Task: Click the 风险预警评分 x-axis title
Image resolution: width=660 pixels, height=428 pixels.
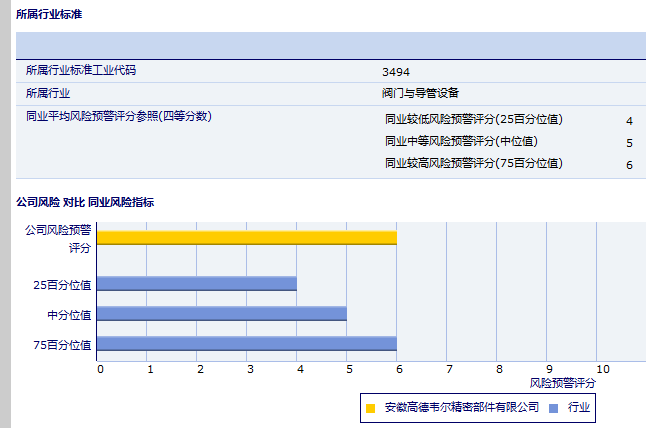Action: click(x=562, y=383)
